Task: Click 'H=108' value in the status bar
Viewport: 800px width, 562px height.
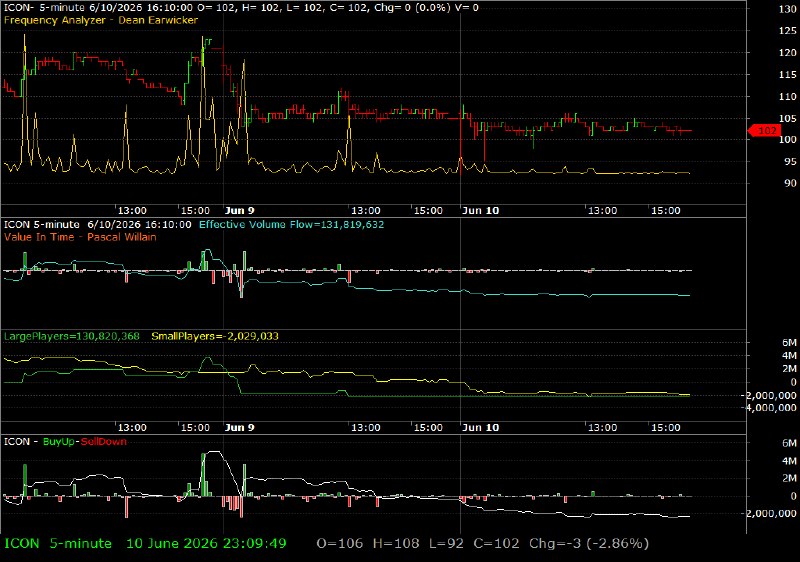Action: click(x=396, y=544)
